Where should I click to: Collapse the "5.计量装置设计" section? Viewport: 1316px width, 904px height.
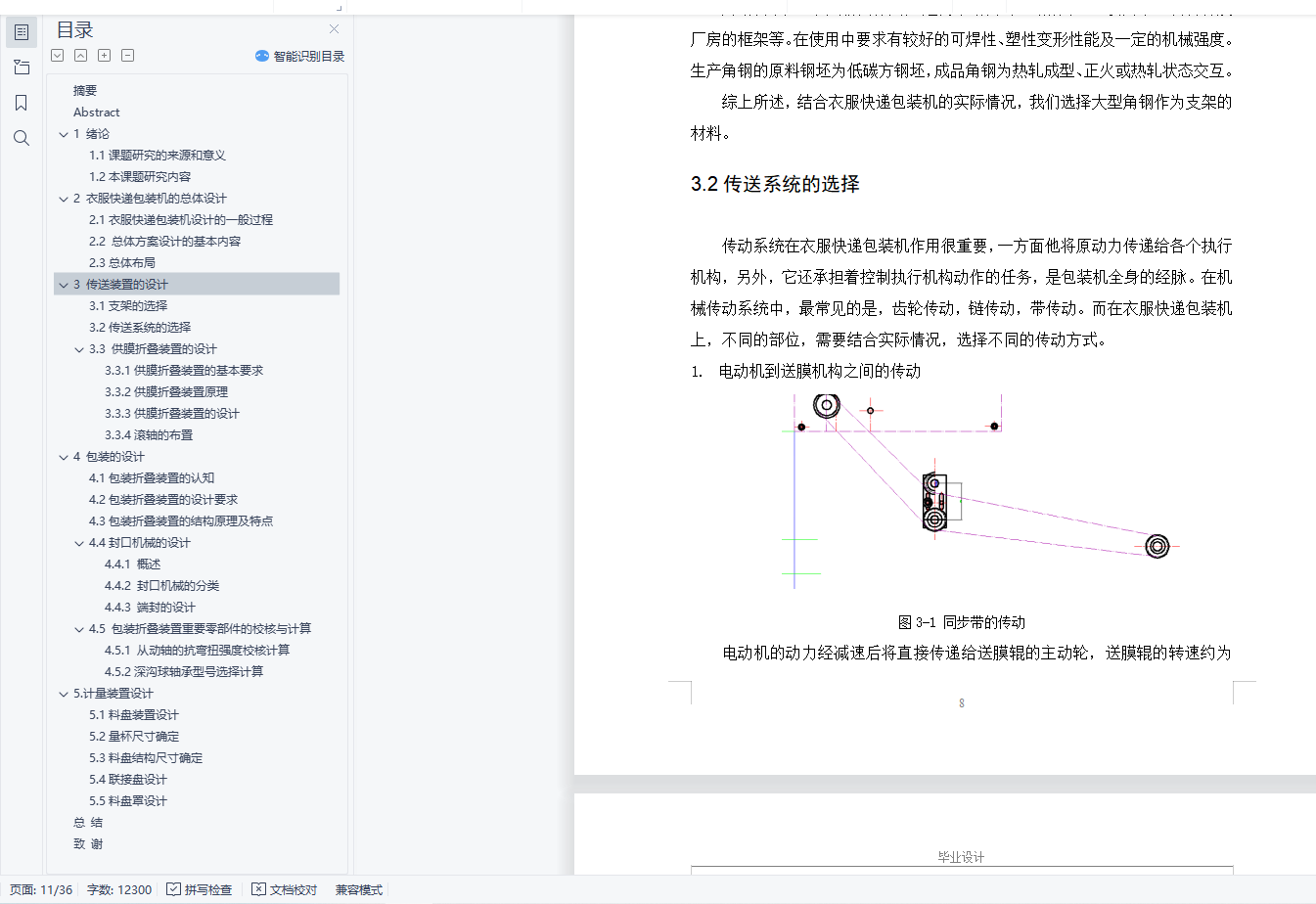tap(64, 694)
